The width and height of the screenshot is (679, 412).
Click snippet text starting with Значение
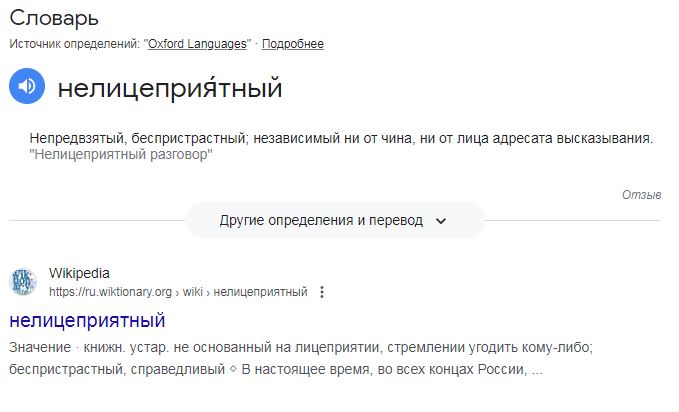(301, 347)
